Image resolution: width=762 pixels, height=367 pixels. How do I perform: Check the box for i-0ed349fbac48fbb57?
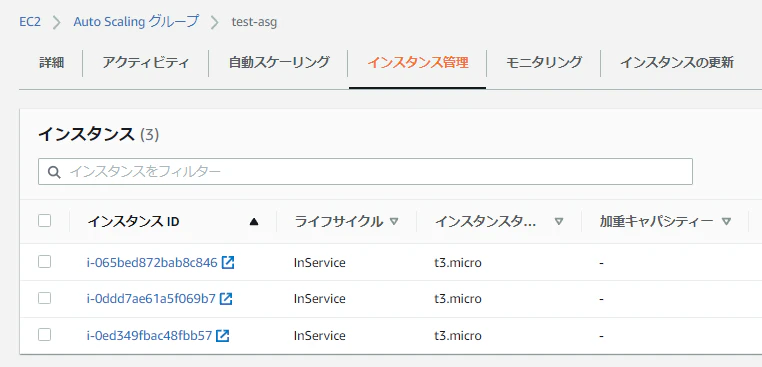45,334
